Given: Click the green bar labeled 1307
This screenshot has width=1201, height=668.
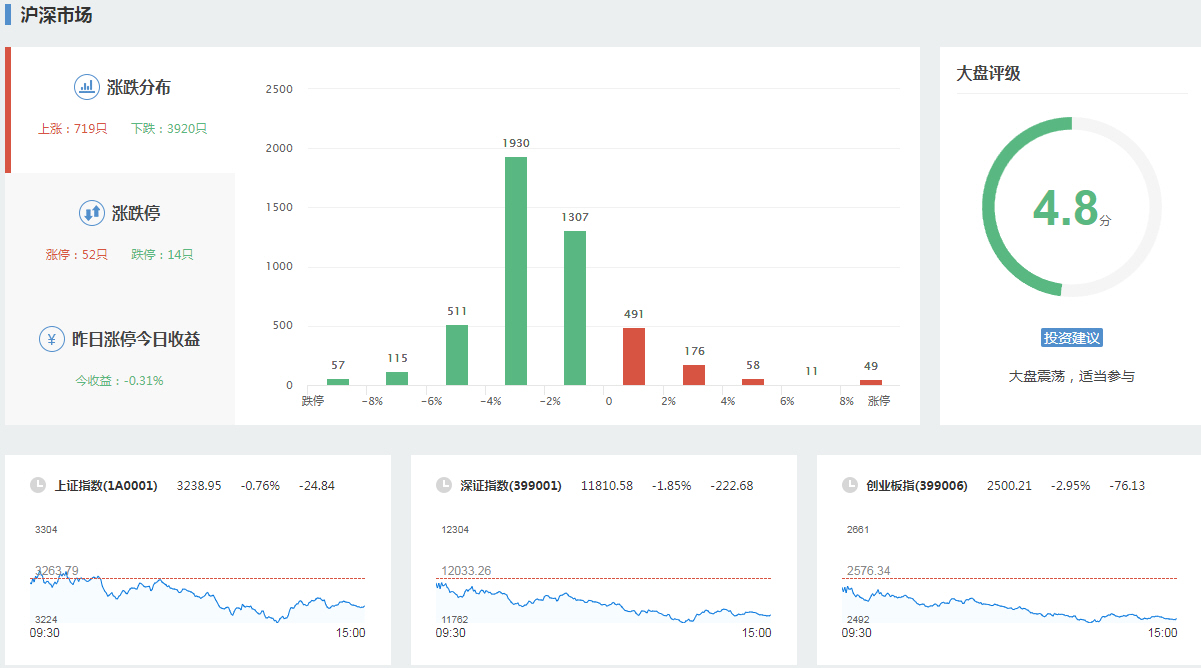Looking at the screenshot, I should [575, 308].
